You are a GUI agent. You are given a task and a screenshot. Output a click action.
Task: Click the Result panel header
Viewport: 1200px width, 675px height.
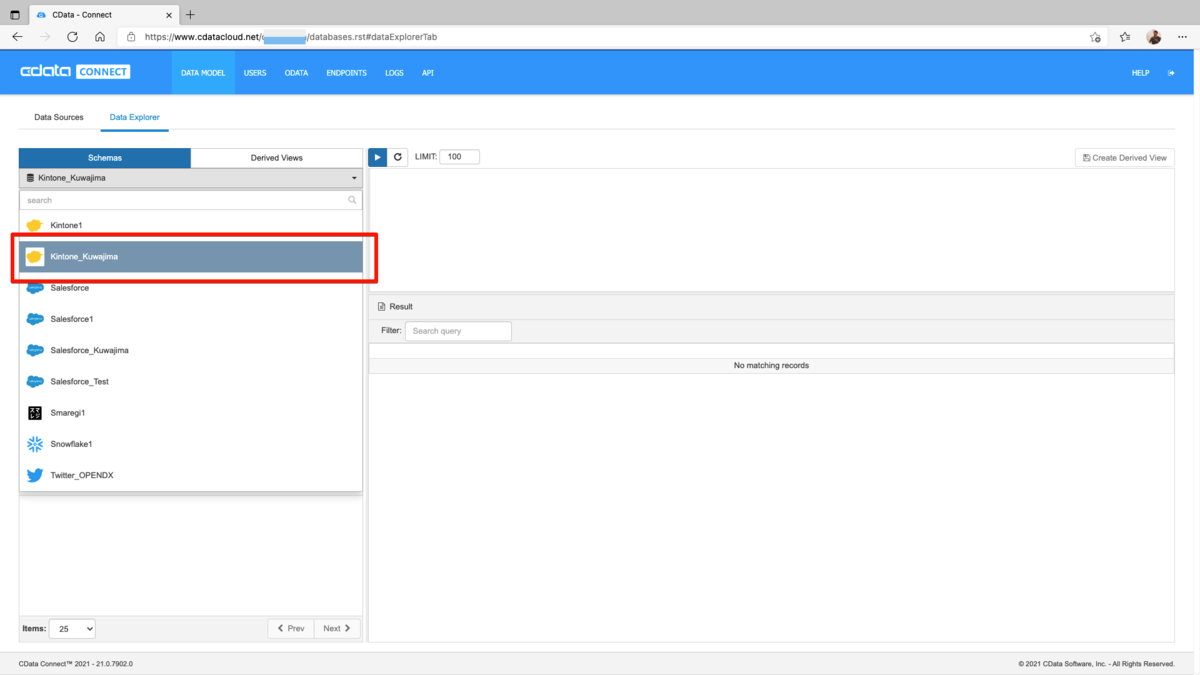point(771,307)
